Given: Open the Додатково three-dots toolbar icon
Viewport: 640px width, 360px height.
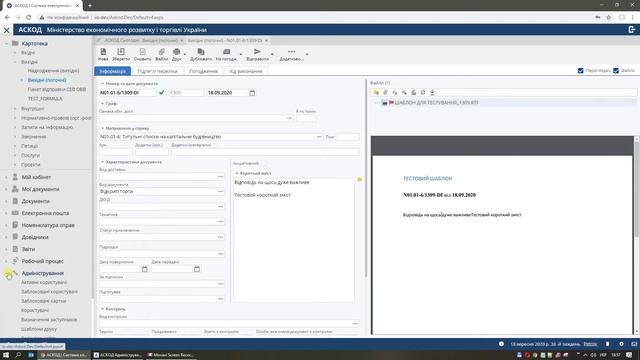Looking at the screenshot, I should point(291,52).
